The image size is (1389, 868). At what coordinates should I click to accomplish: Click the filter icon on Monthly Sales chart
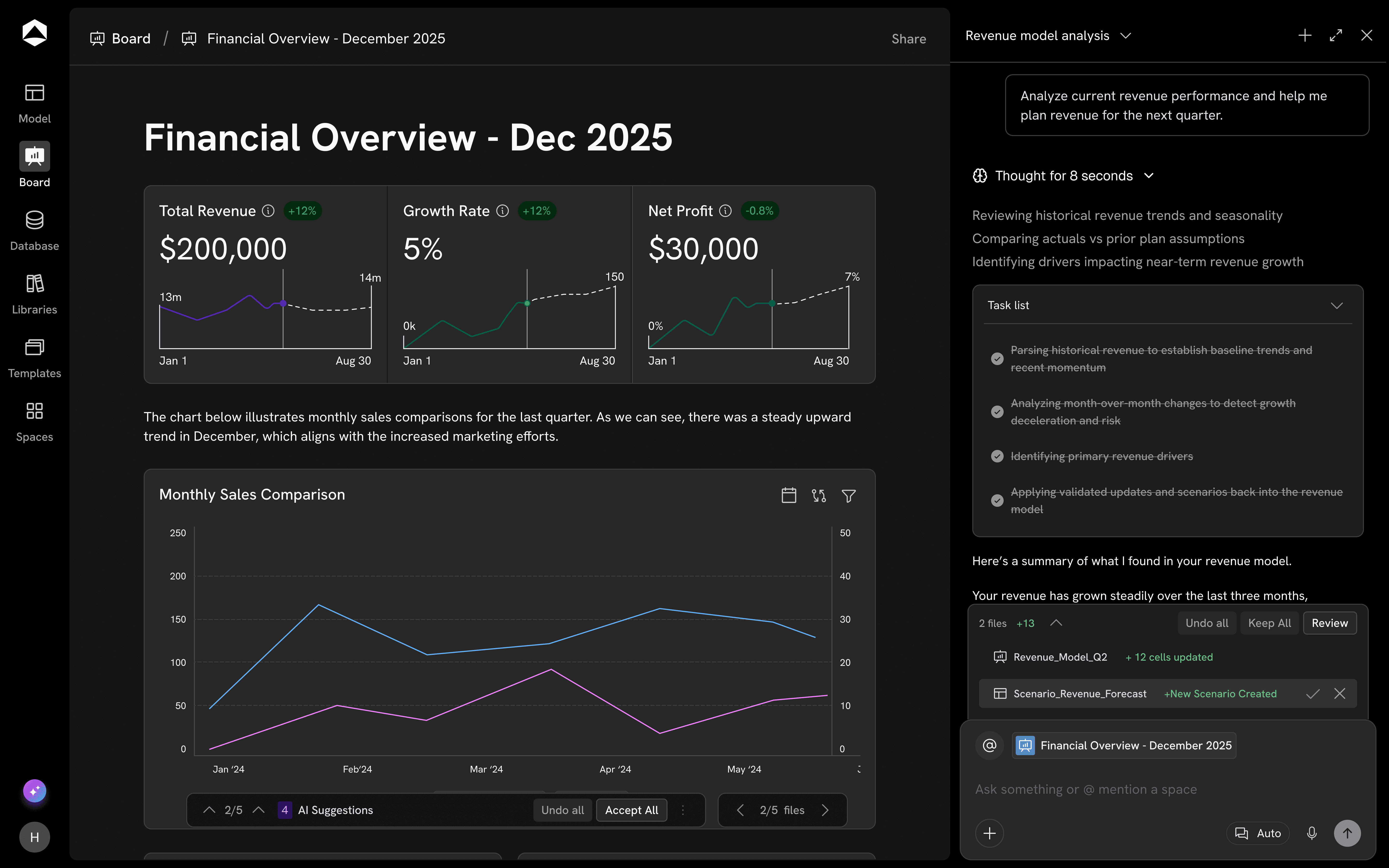848,495
